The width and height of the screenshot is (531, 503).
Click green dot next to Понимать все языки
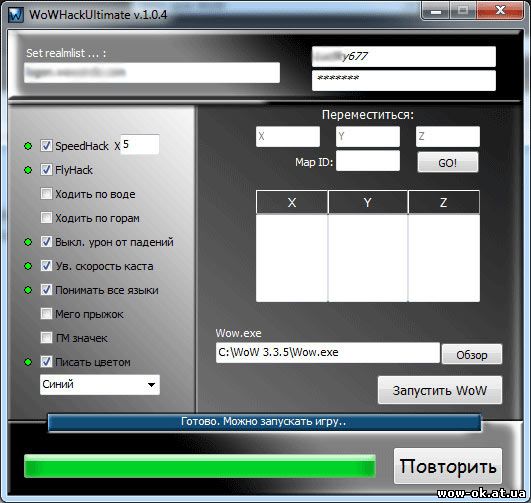tap(28, 290)
